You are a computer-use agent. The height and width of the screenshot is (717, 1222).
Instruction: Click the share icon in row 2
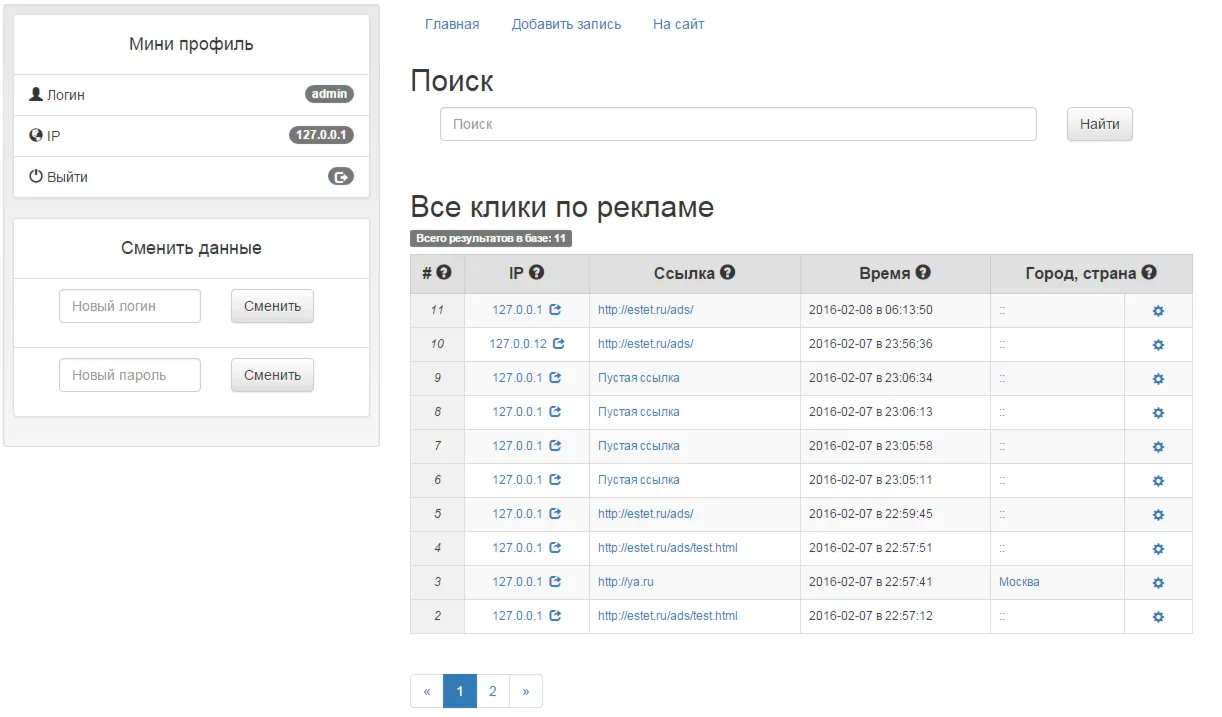[x=555, y=616]
